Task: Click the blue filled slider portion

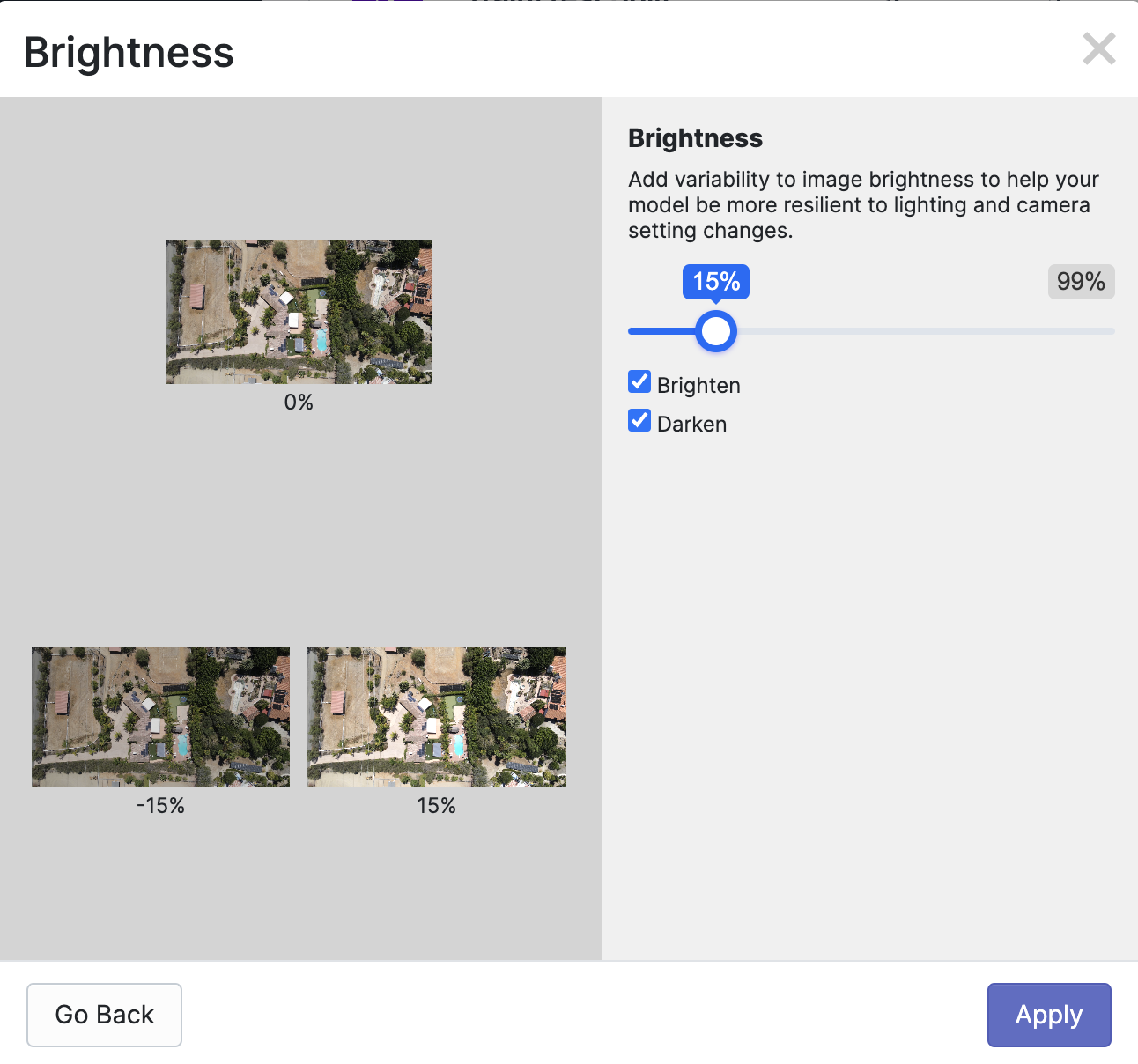Action: tap(661, 331)
